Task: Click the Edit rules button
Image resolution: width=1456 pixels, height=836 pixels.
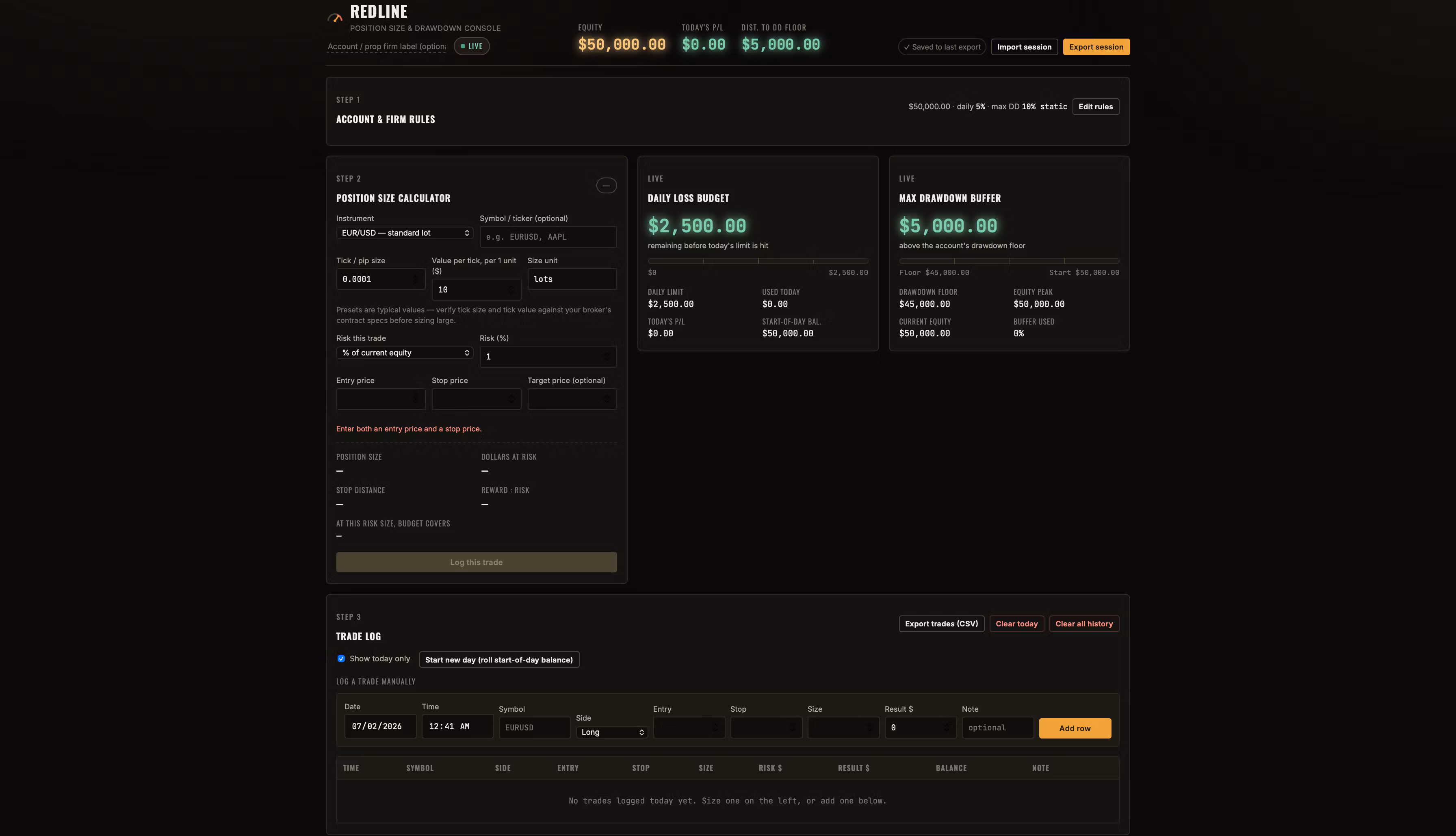Action: (1095, 107)
